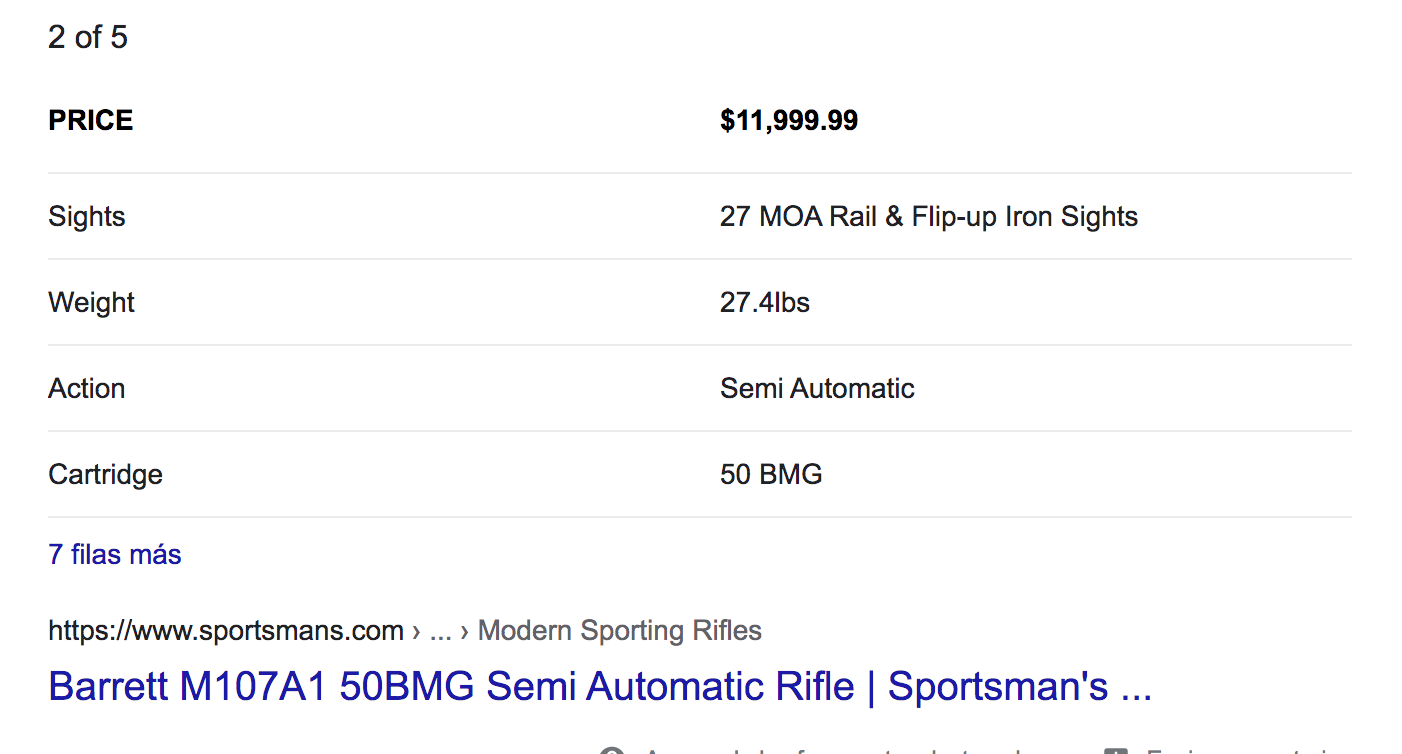Select the 27.4lbs weight value
Image resolution: width=1402 pixels, height=754 pixels.
[765, 303]
